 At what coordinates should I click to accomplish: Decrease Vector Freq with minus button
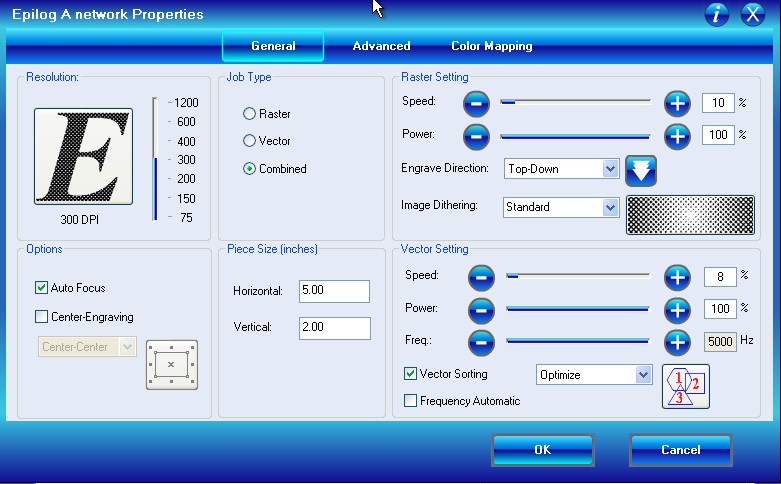click(x=481, y=343)
